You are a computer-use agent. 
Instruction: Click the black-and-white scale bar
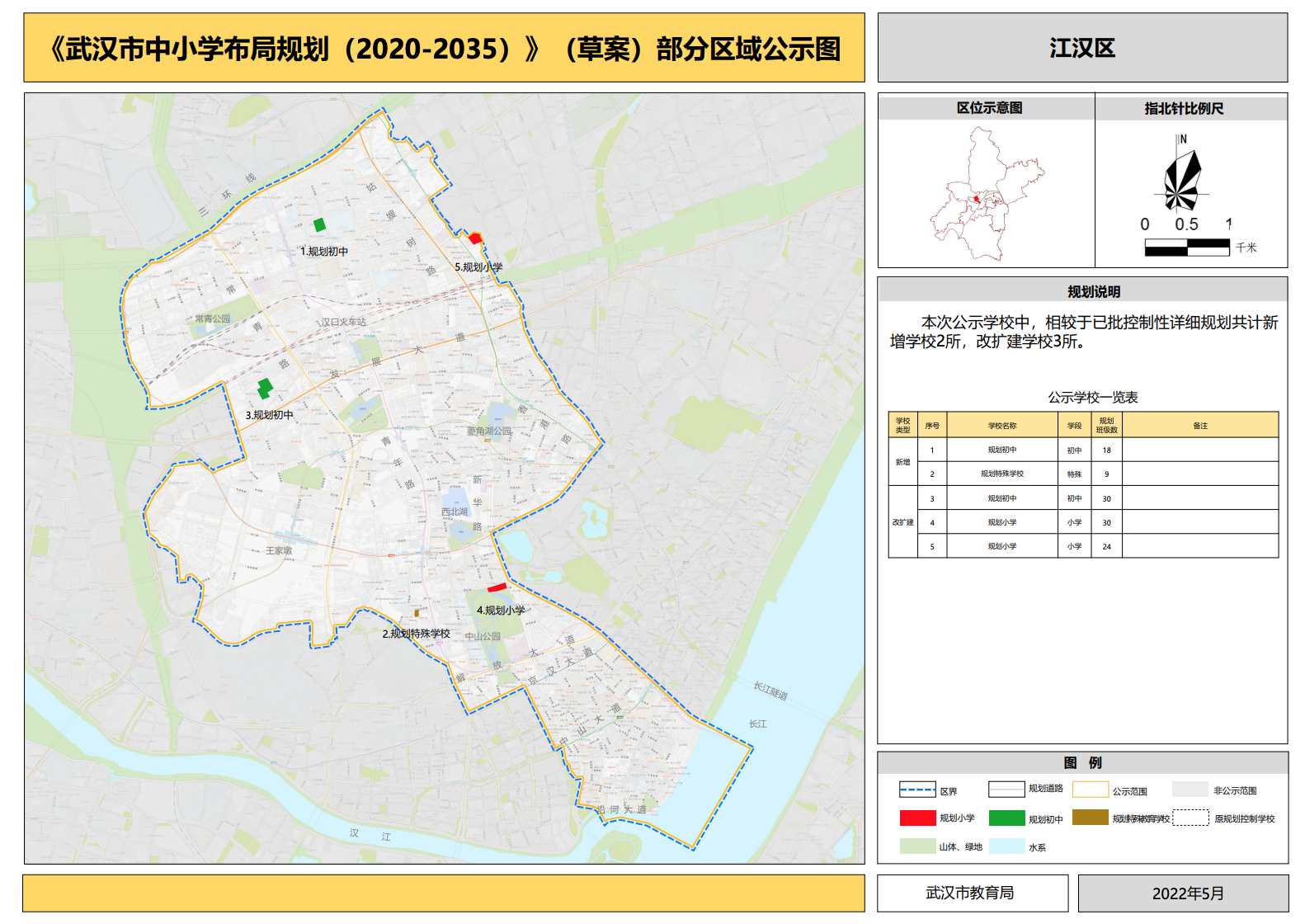[1186, 247]
